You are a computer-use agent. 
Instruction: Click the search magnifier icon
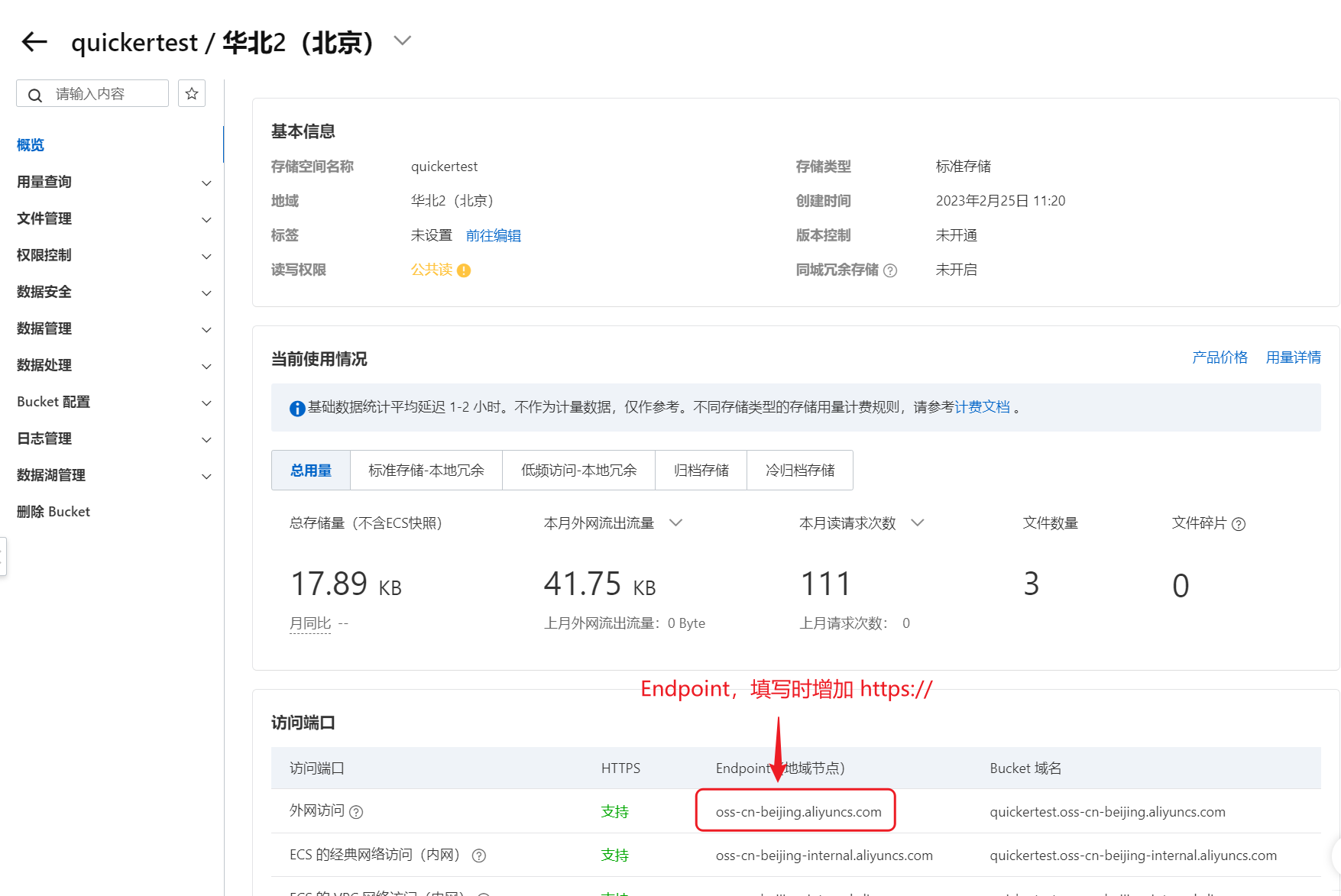35,95
